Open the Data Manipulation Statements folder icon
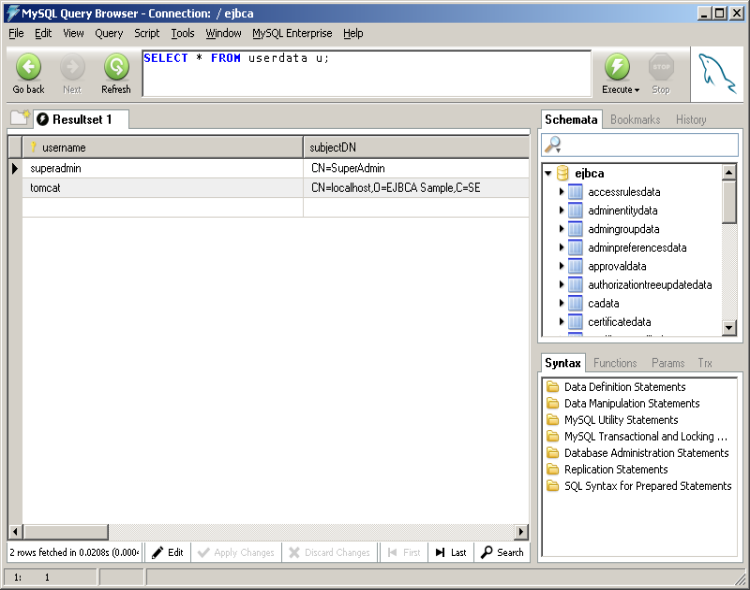This screenshot has width=750, height=590. point(553,403)
